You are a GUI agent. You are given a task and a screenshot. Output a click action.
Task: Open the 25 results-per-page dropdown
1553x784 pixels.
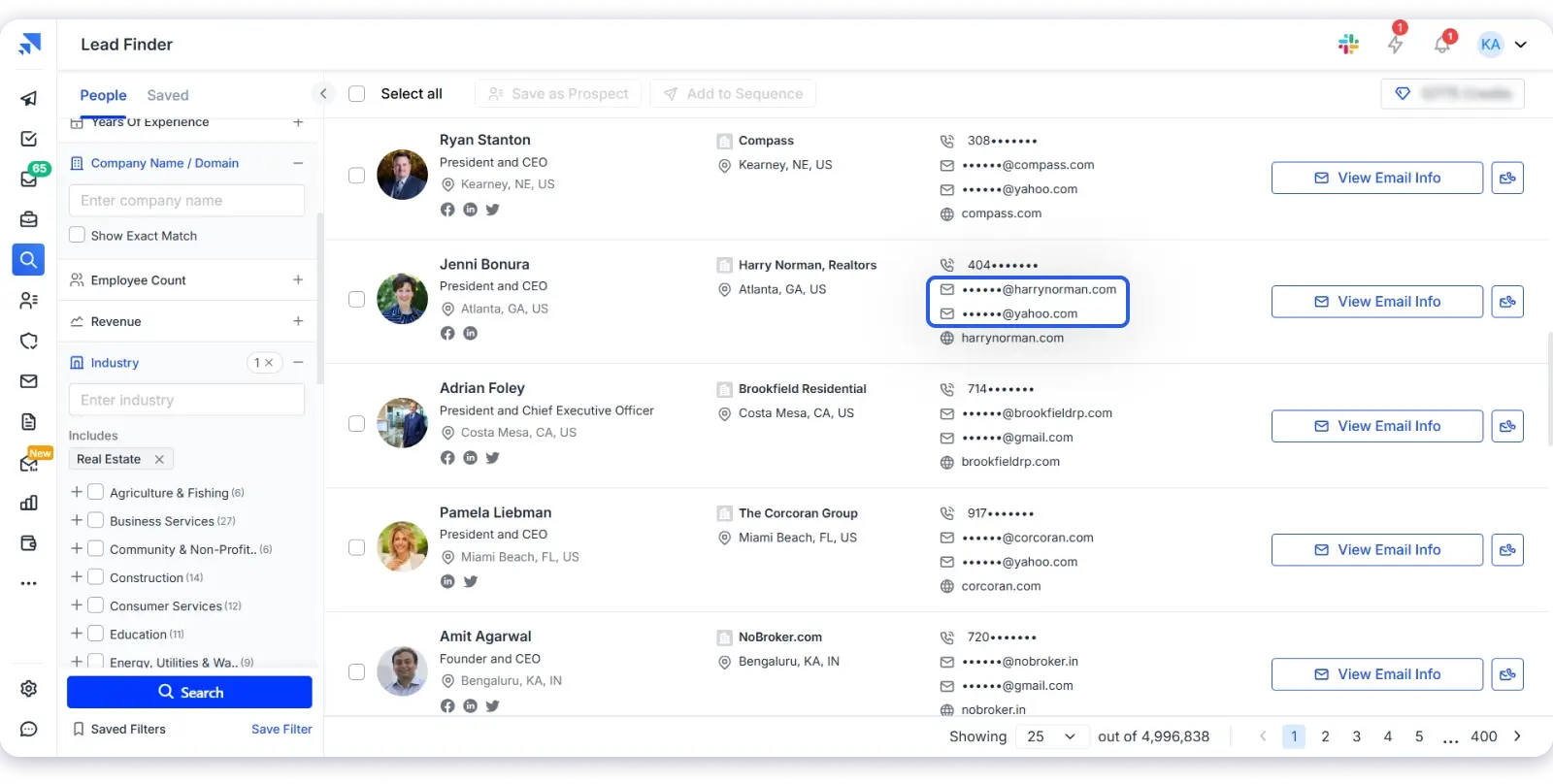(1052, 736)
